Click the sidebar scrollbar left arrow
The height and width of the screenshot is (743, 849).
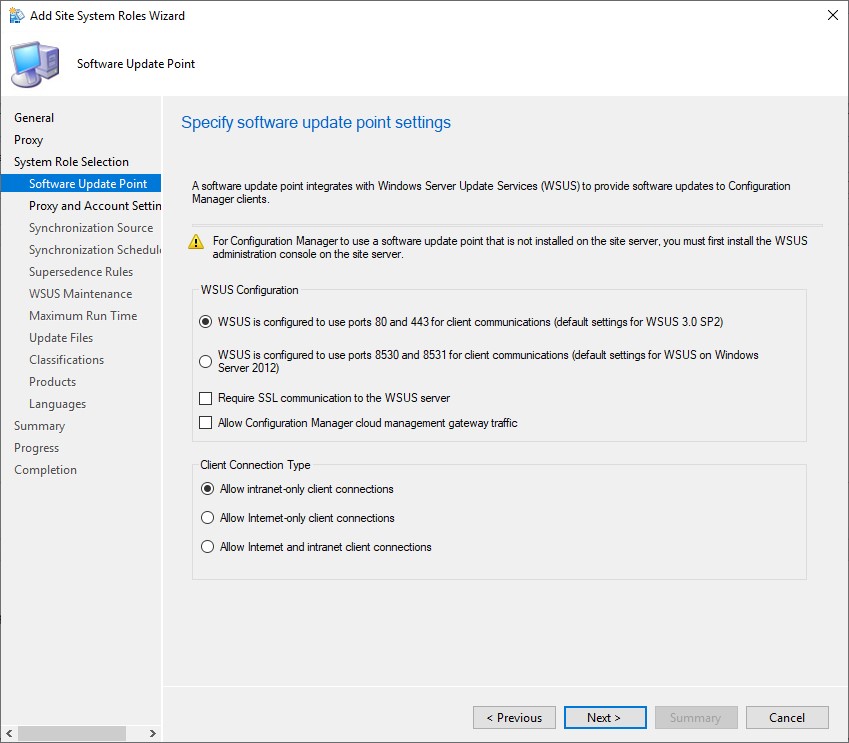[9, 733]
